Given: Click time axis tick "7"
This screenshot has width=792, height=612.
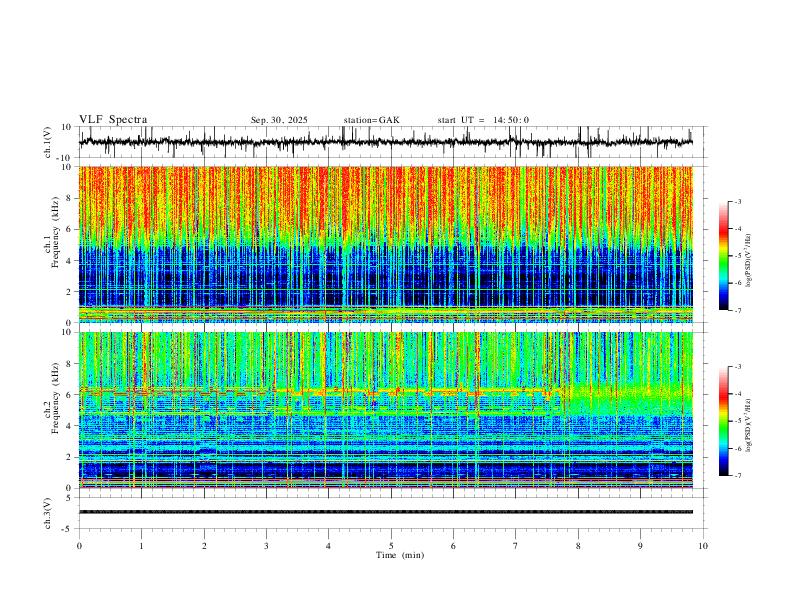Looking at the screenshot, I should (x=516, y=546).
